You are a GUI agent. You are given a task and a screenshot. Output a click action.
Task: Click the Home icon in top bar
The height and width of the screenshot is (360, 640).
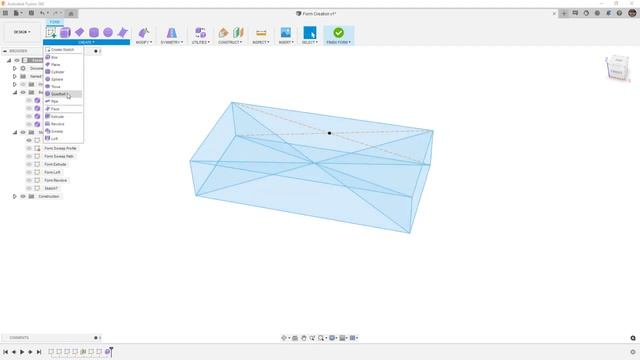click(71, 13)
